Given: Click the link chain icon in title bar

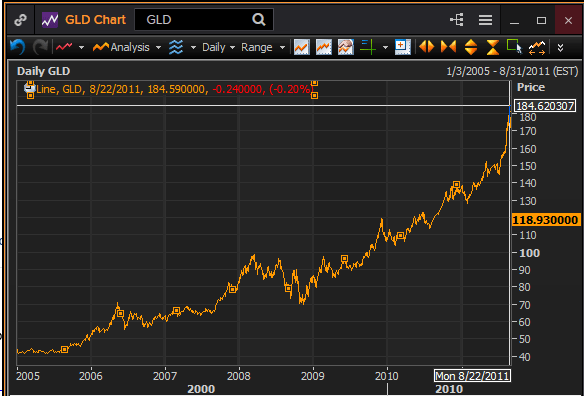Looking at the screenshot, I should [x=20, y=20].
